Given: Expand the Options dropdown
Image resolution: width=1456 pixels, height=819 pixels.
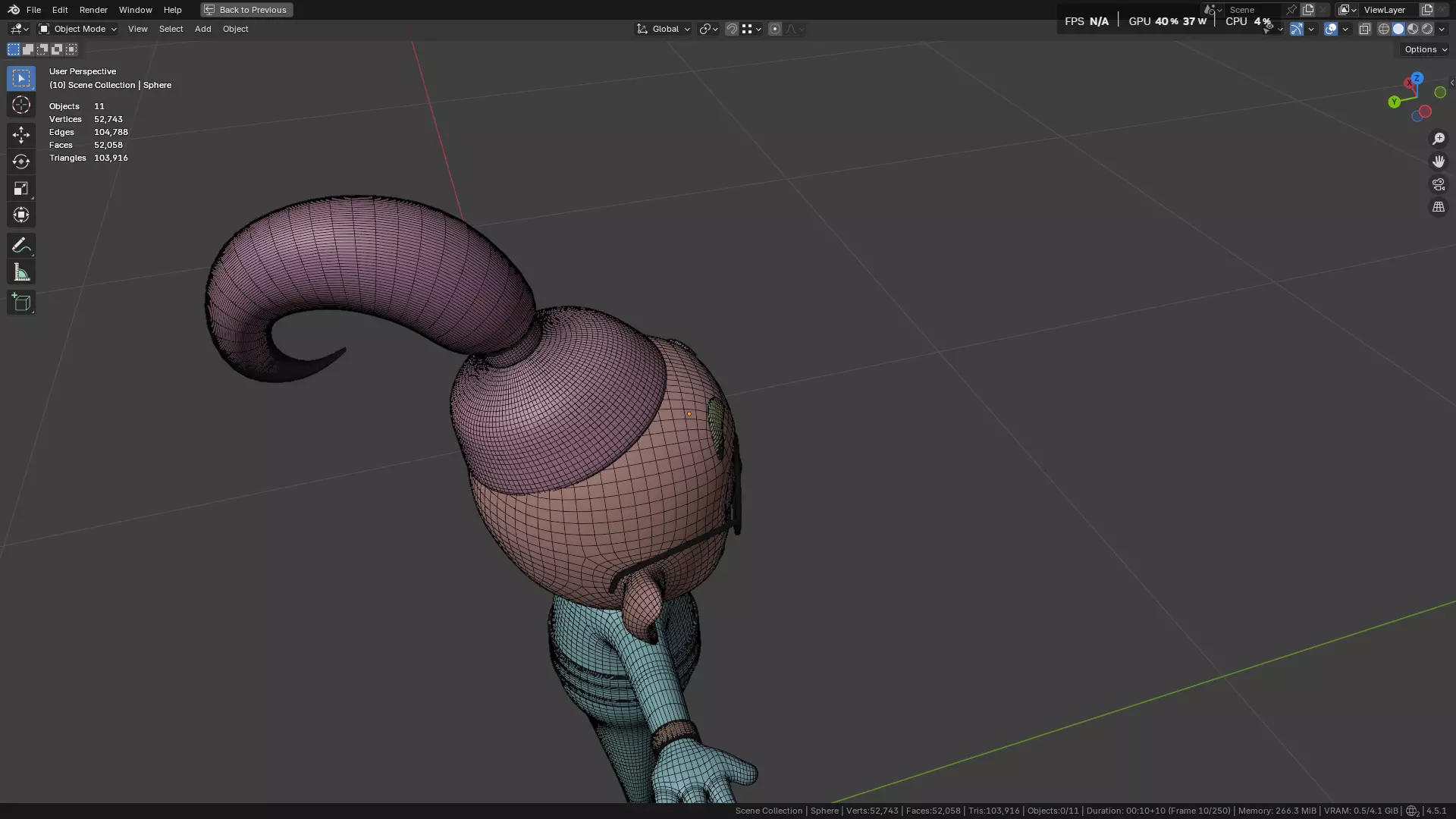Looking at the screenshot, I should coord(1425,49).
